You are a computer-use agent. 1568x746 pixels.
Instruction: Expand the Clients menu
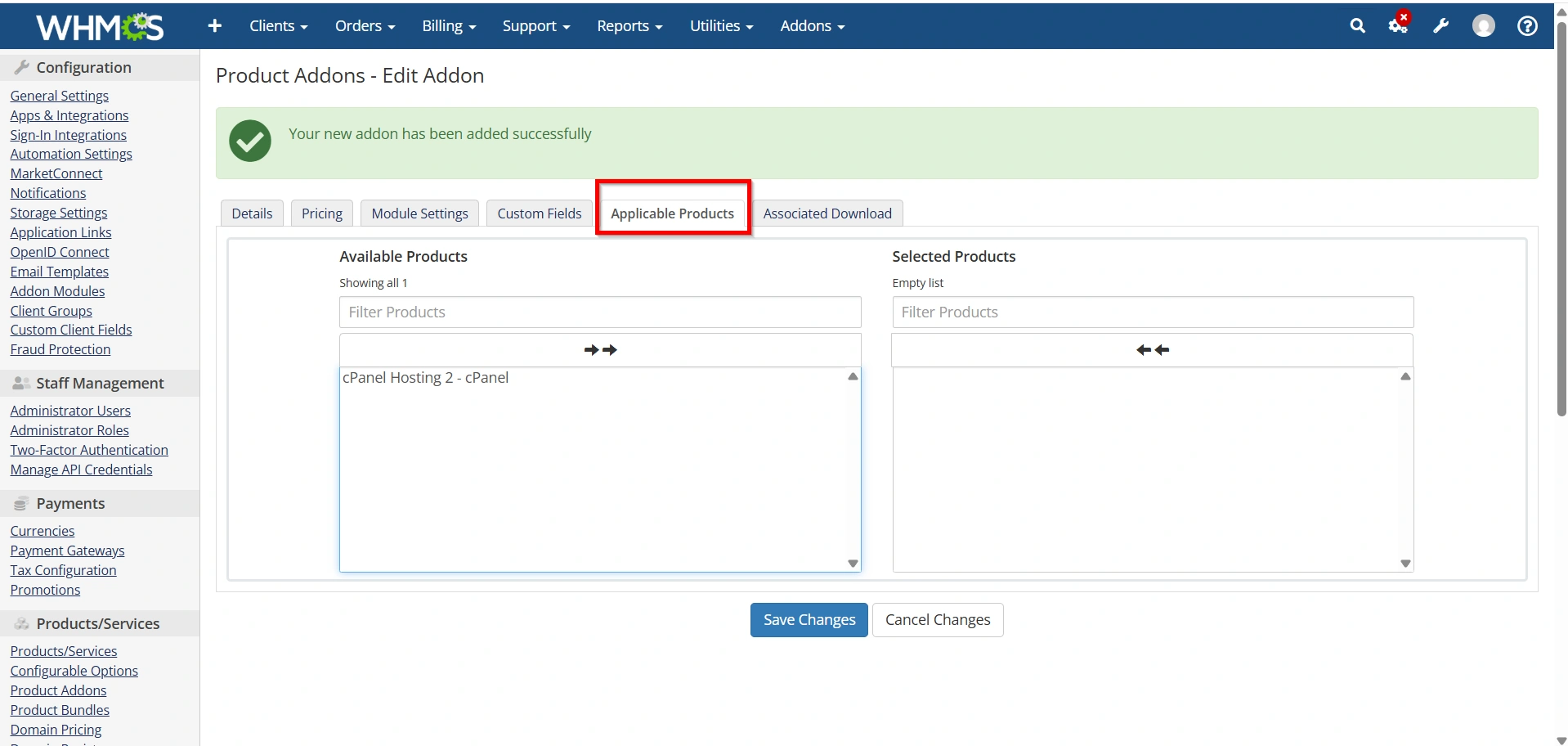[x=278, y=26]
